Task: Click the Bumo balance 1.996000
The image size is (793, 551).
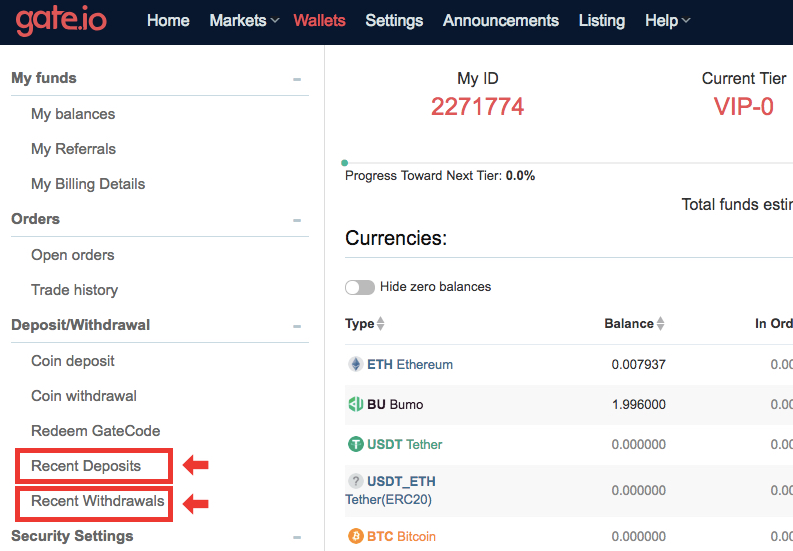Action: (x=638, y=404)
